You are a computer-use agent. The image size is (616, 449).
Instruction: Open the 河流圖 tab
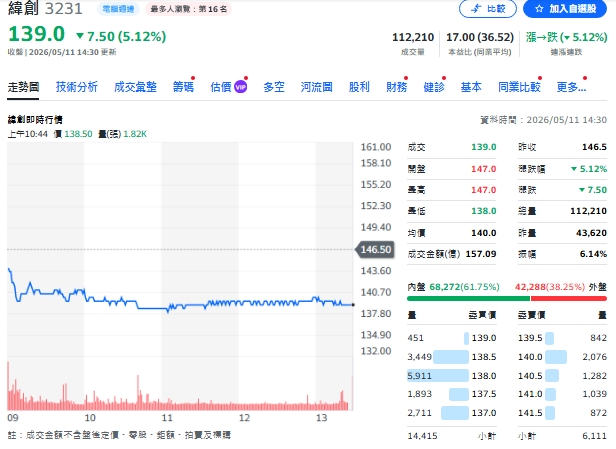317,87
